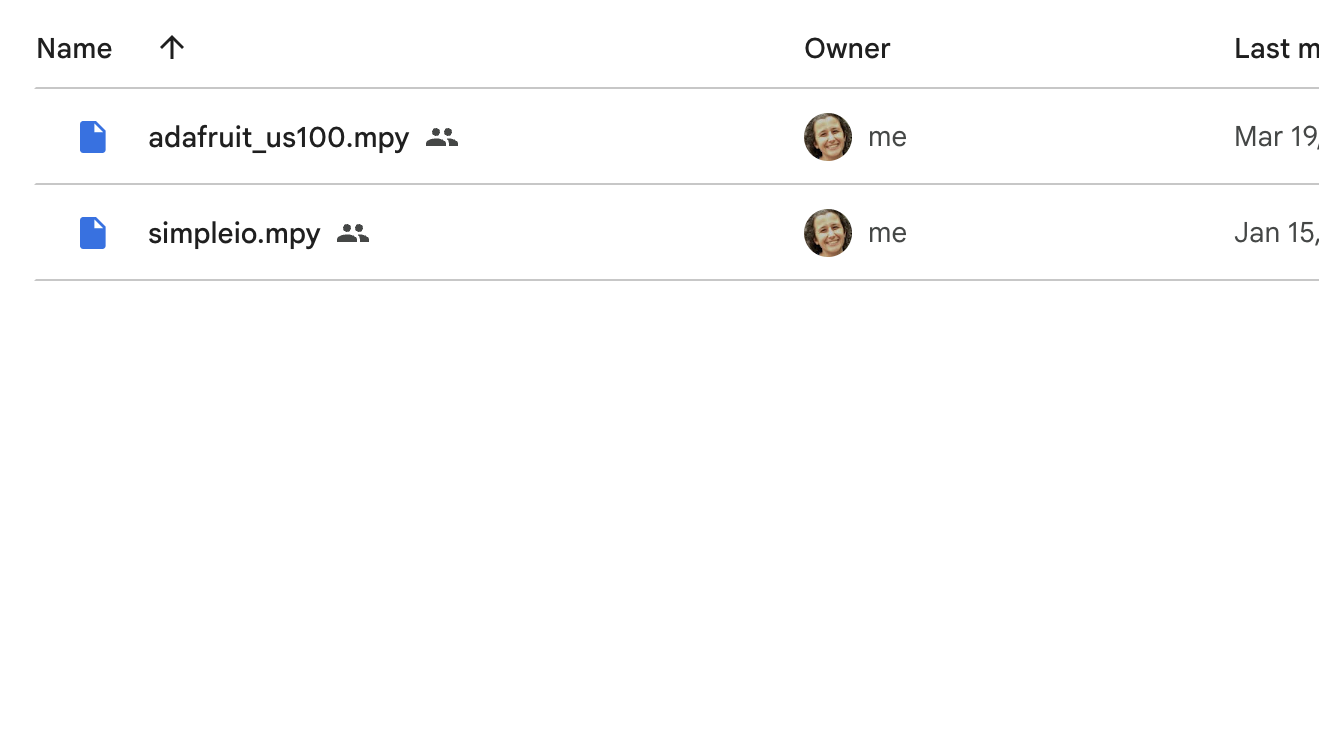Select simpleio.mpy row via blank space before Owner

pos(580,233)
